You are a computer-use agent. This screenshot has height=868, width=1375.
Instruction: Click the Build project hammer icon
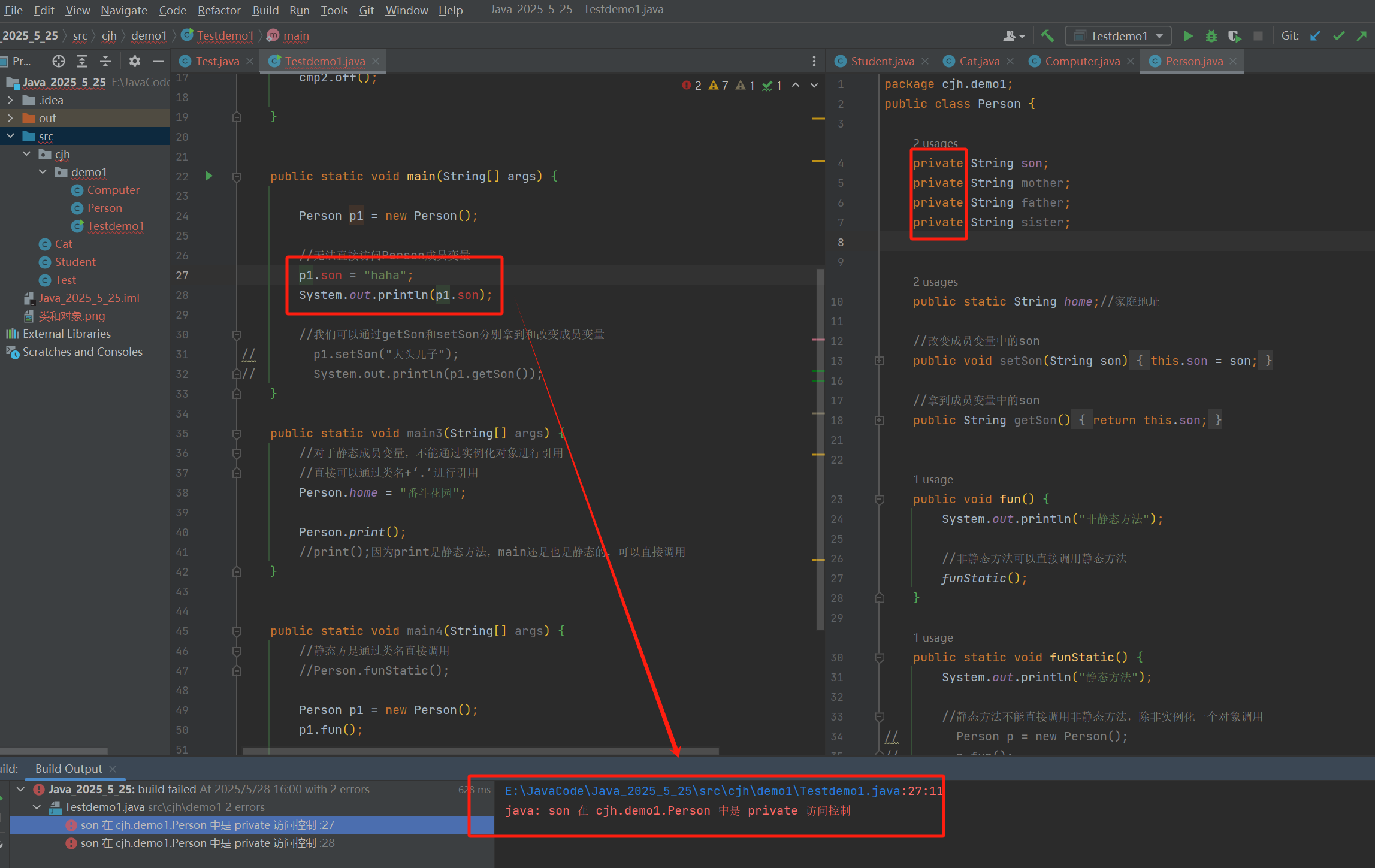click(1047, 36)
